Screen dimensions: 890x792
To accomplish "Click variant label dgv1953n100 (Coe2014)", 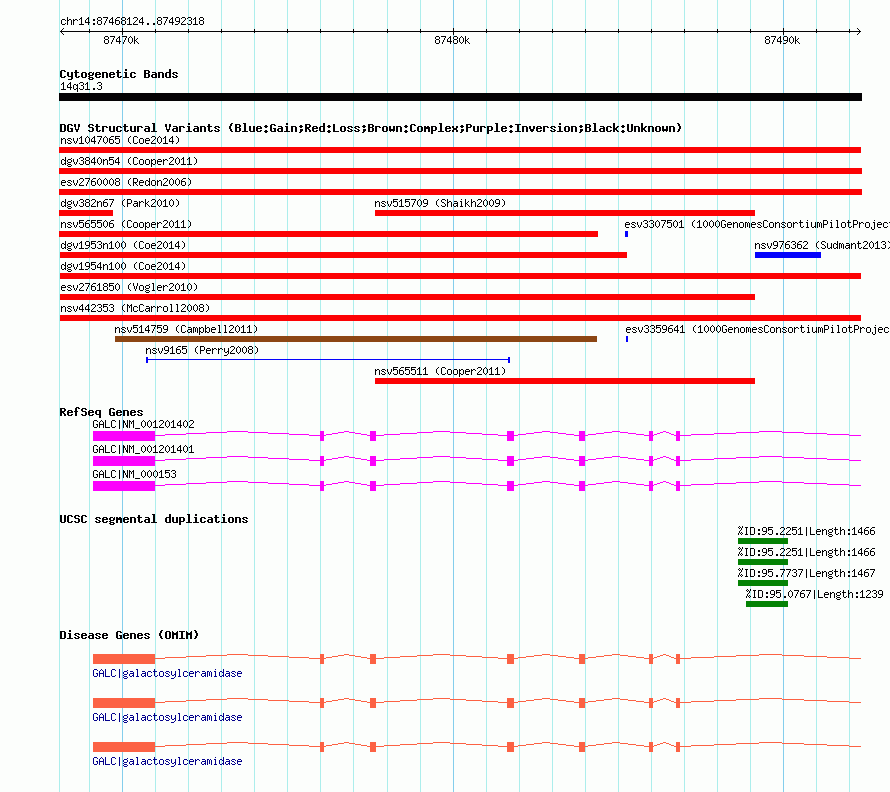I will (x=123, y=245).
